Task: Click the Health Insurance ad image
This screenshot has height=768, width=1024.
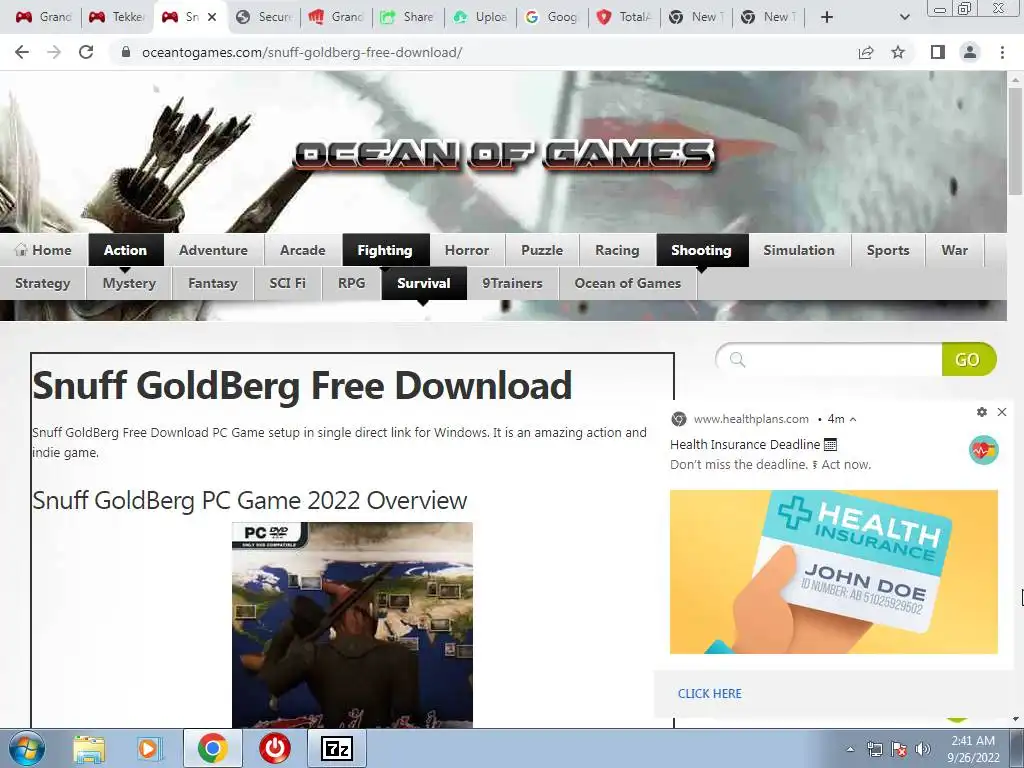Action: click(x=833, y=571)
